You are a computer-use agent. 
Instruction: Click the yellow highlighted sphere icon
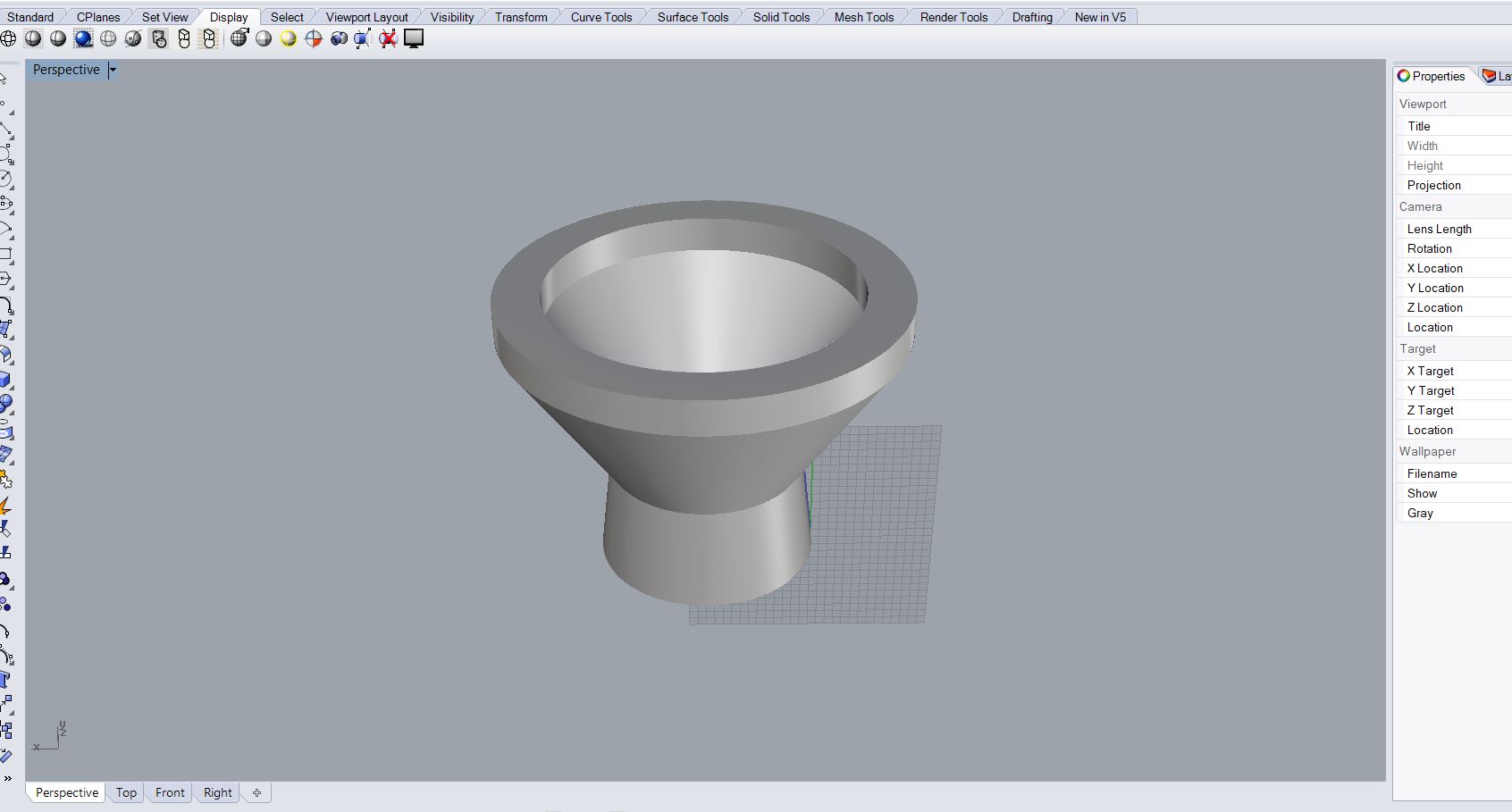pyautogui.click(x=288, y=38)
